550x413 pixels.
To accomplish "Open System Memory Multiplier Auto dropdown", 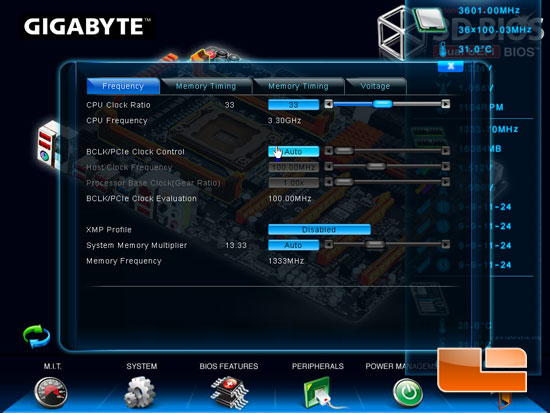I will [x=294, y=245].
